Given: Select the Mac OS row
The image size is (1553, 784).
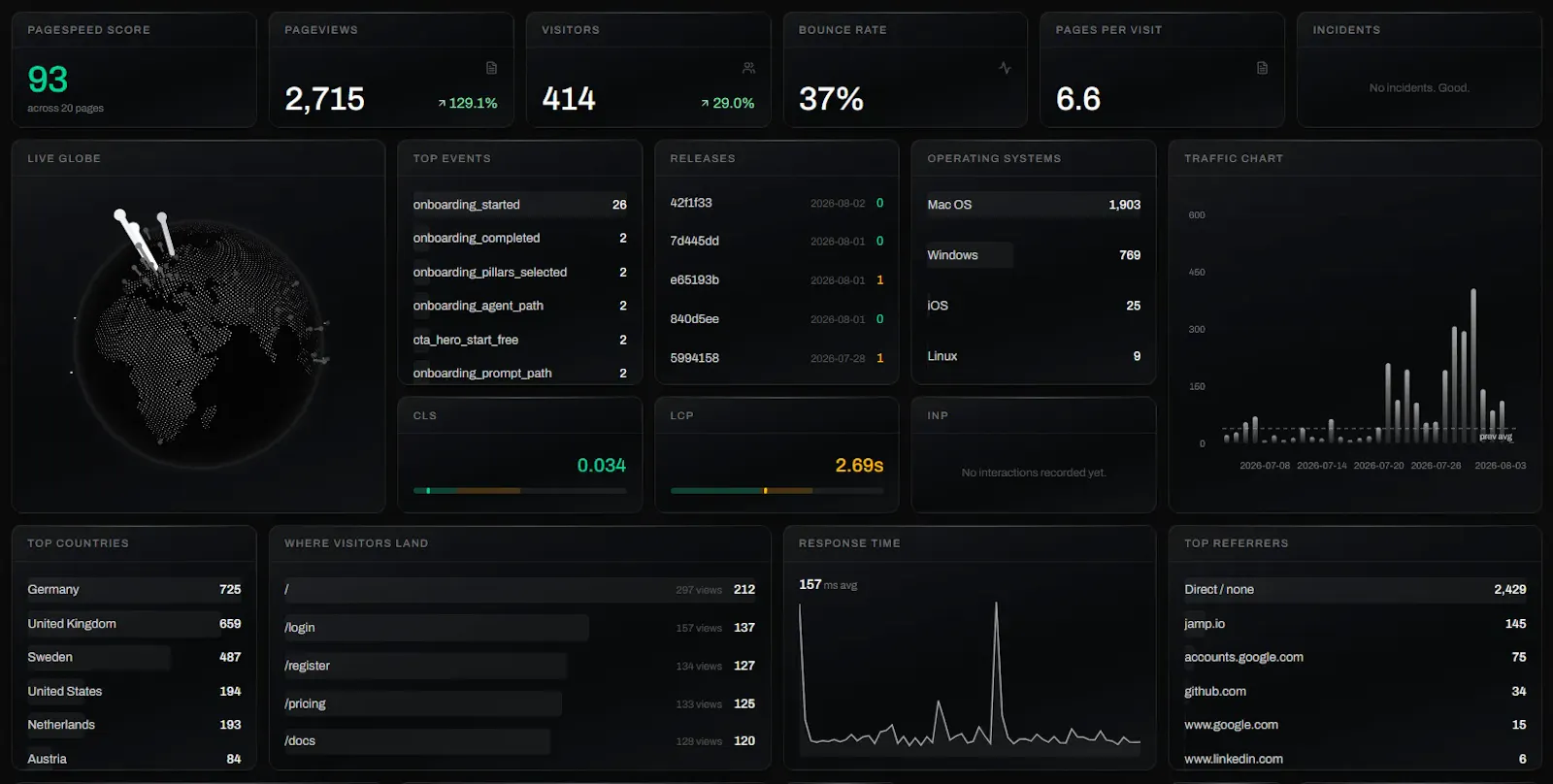Looking at the screenshot, I should tap(1034, 205).
